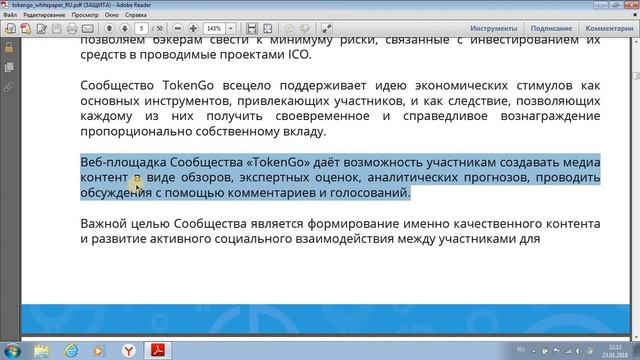Send file by email envelope icon

tap(88, 29)
